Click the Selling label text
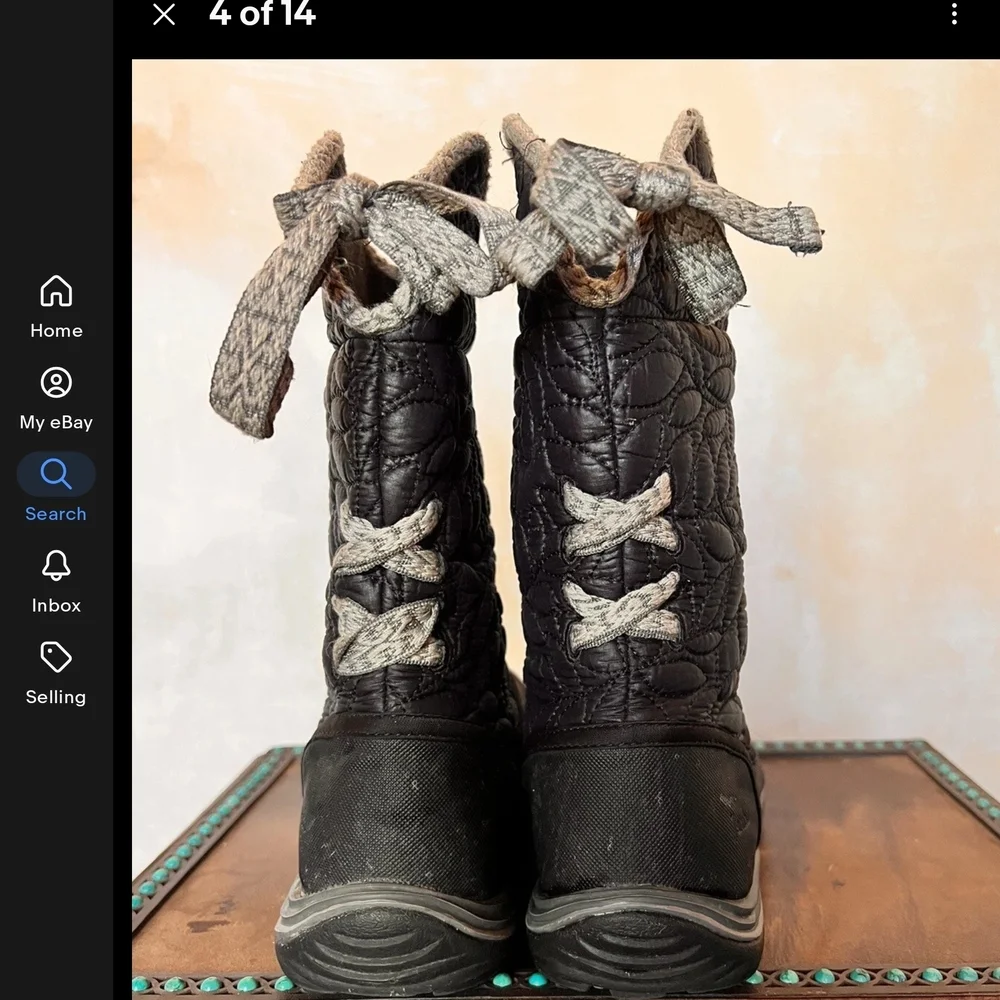Image resolution: width=1000 pixels, height=1000 pixels. pos(56,697)
